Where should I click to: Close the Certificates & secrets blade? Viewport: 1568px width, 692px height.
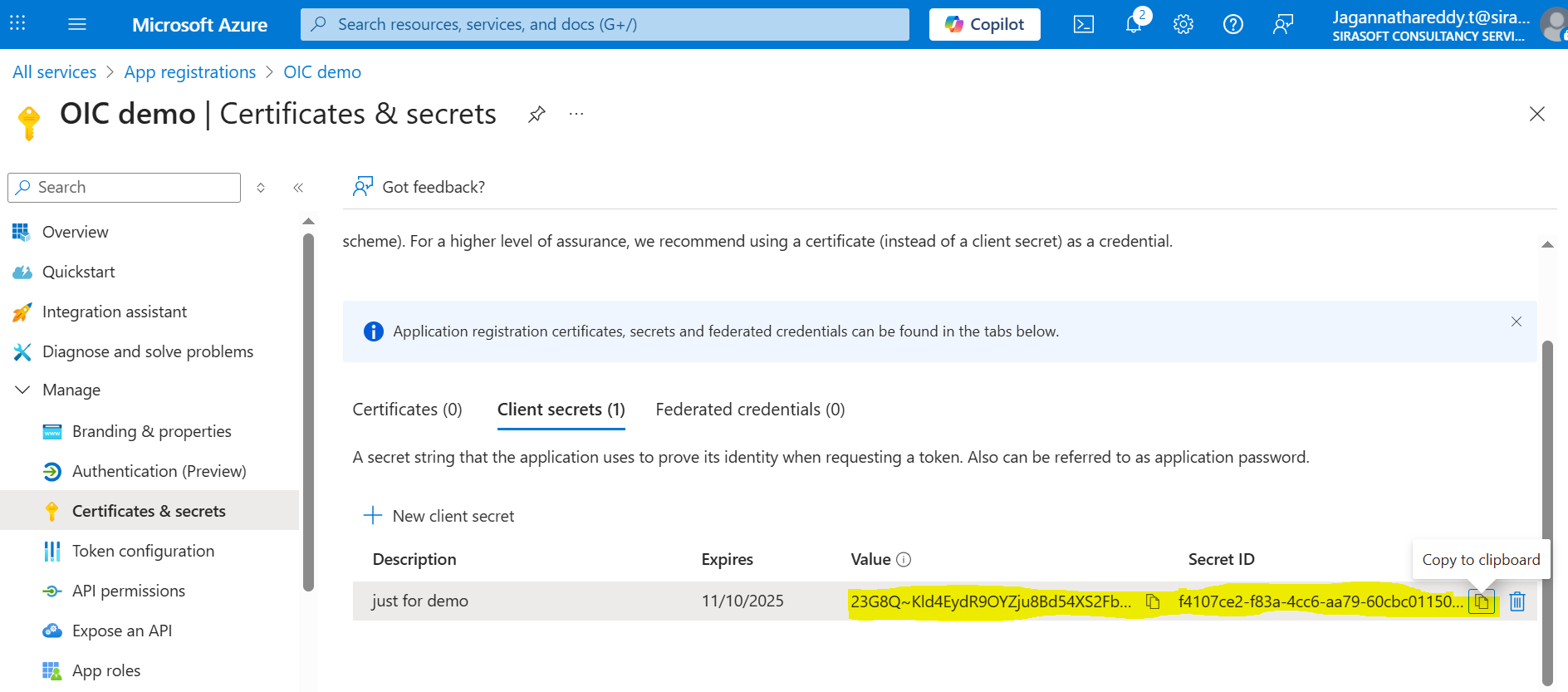click(x=1537, y=114)
